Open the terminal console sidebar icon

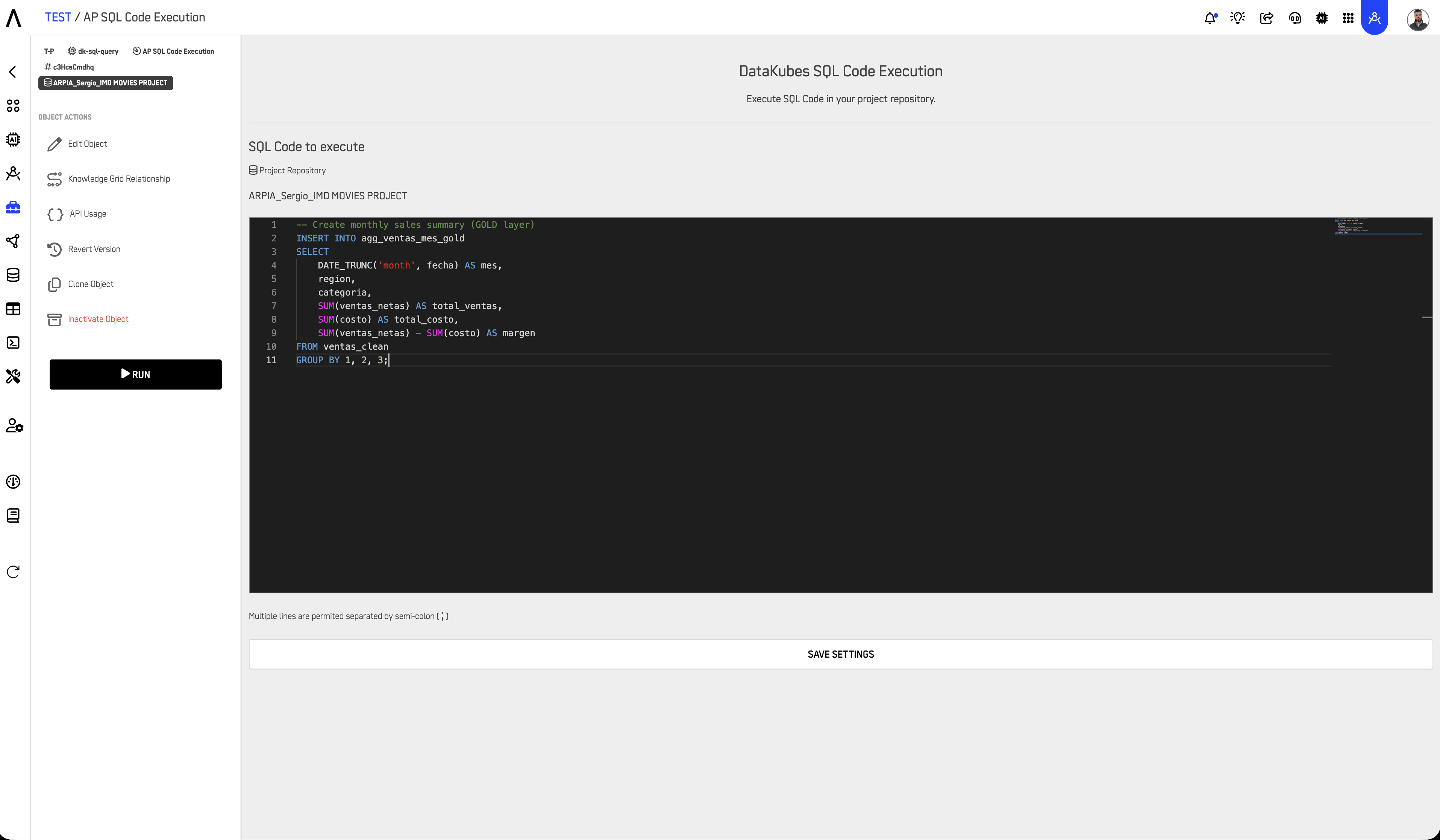coord(13,342)
